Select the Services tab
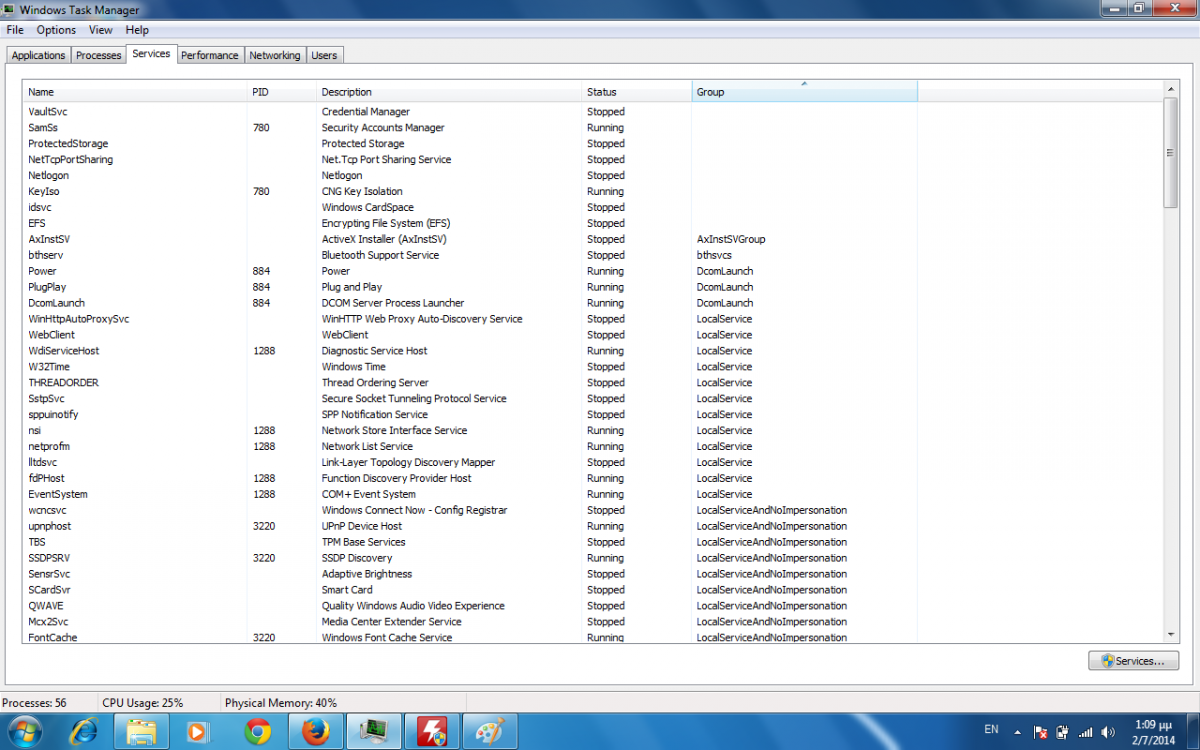 [x=151, y=54]
